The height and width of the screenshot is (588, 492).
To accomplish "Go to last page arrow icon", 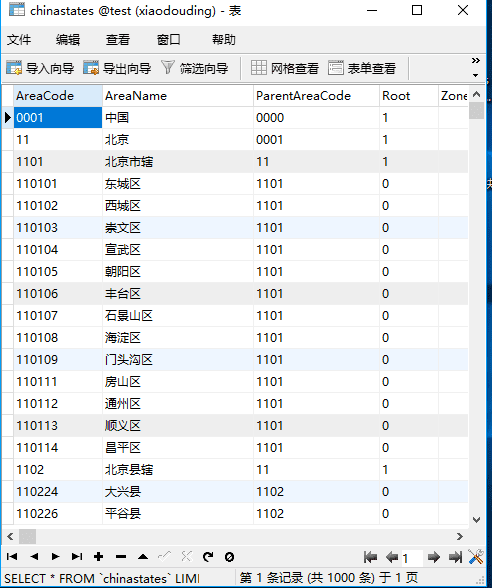I will 455,557.
